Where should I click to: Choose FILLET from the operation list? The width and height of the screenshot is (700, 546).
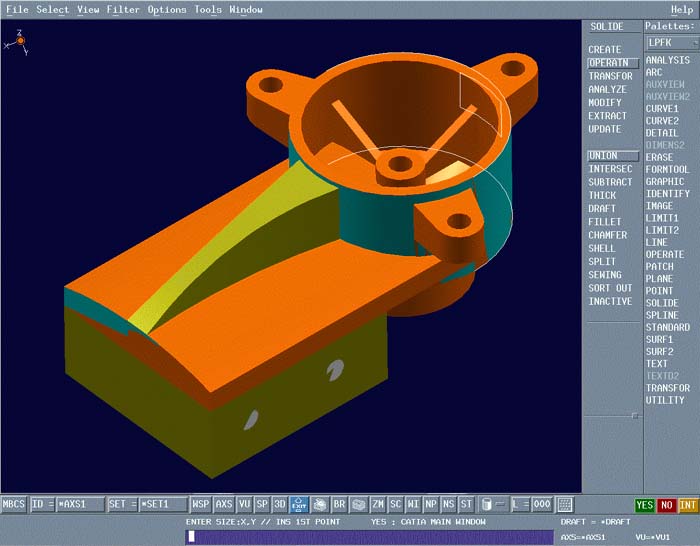pos(605,222)
